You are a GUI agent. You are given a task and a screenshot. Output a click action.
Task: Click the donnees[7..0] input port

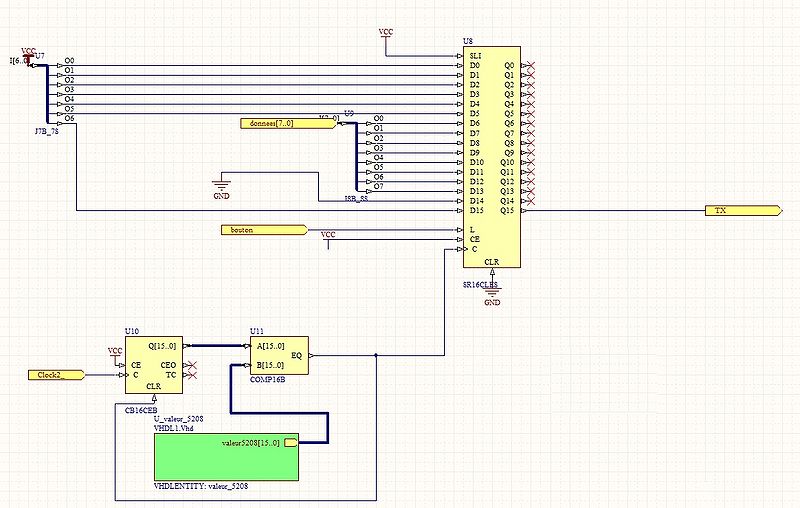click(x=271, y=123)
